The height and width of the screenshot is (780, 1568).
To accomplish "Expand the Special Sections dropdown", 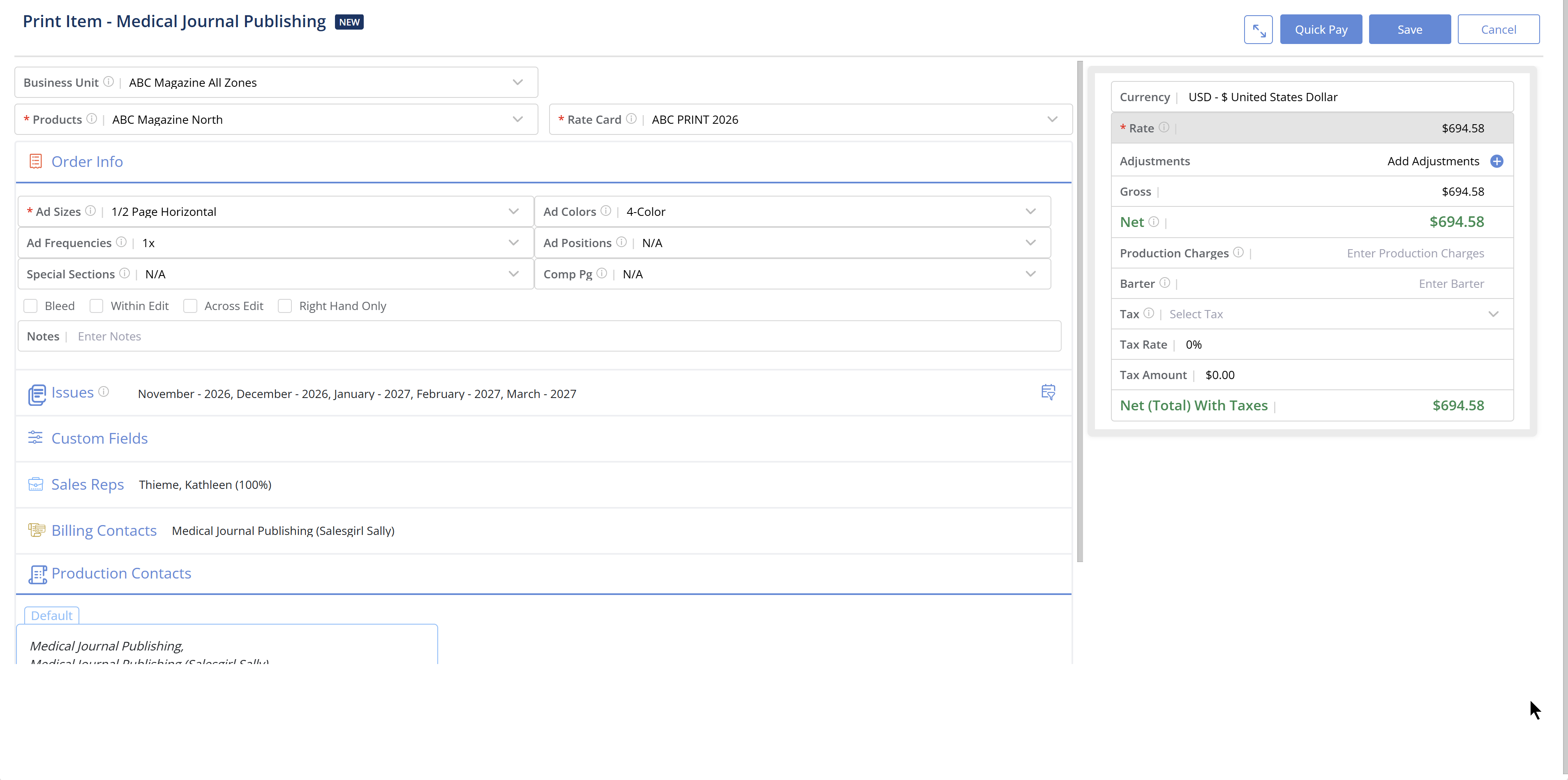I will (x=514, y=274).
